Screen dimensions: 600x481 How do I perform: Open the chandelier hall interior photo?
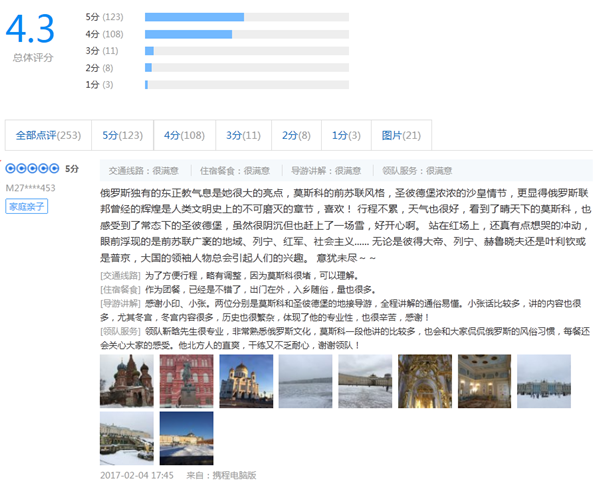[485, 380]
